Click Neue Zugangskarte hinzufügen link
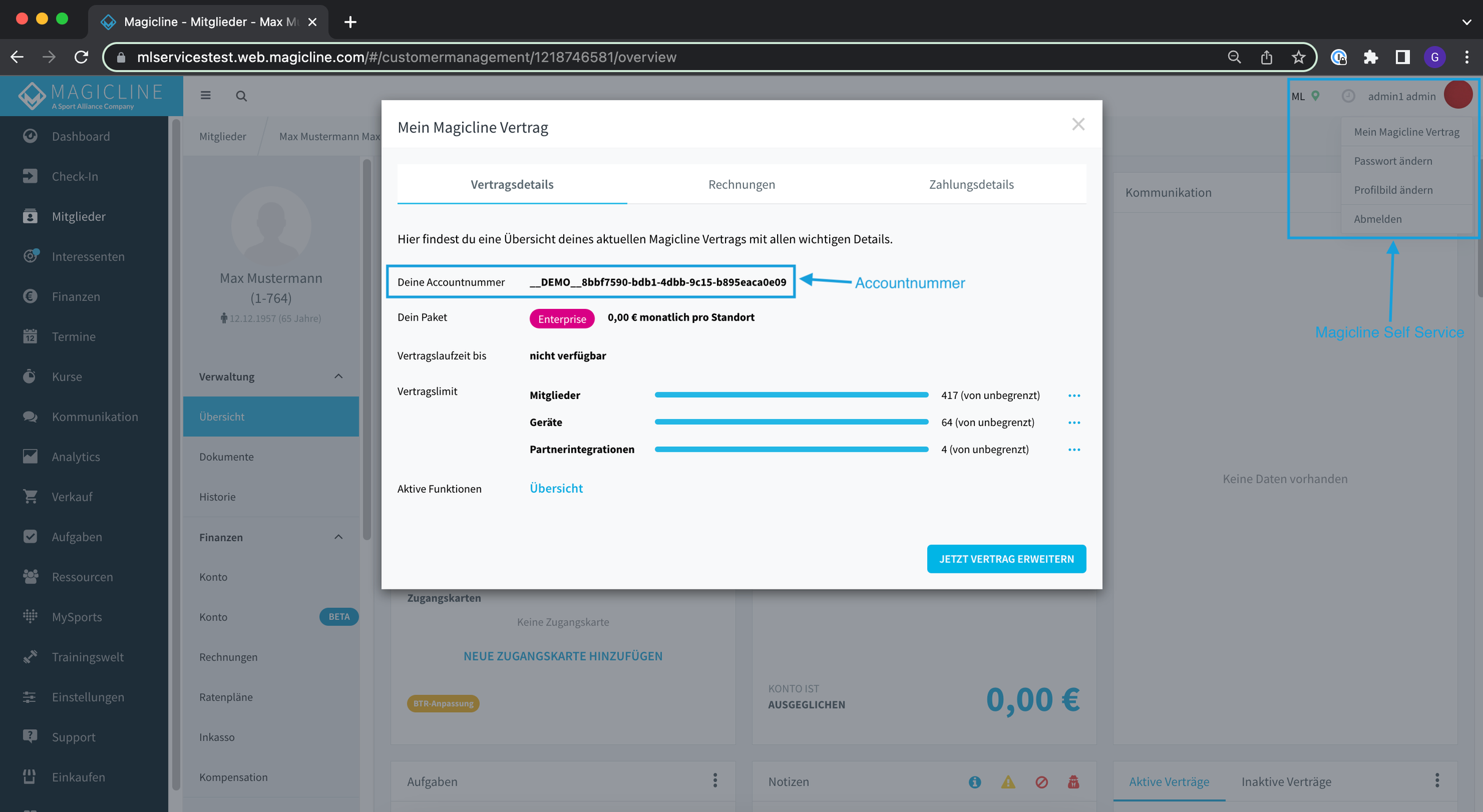 (x=563, y=656)
